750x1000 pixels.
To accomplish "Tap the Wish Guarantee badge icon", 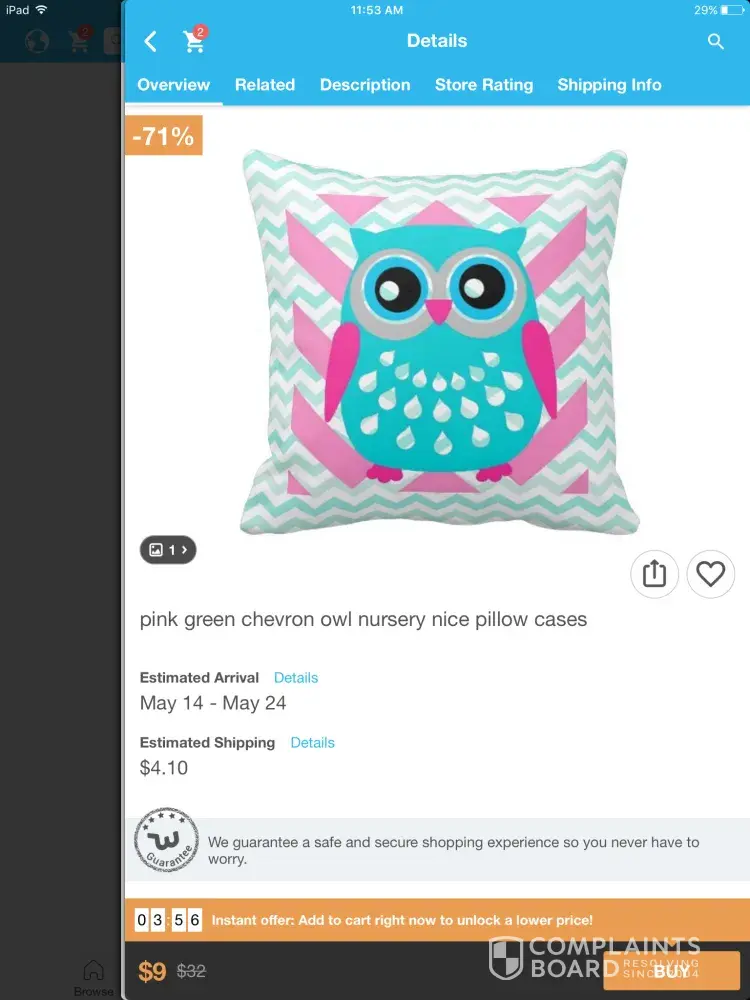I will click(166, 840).
